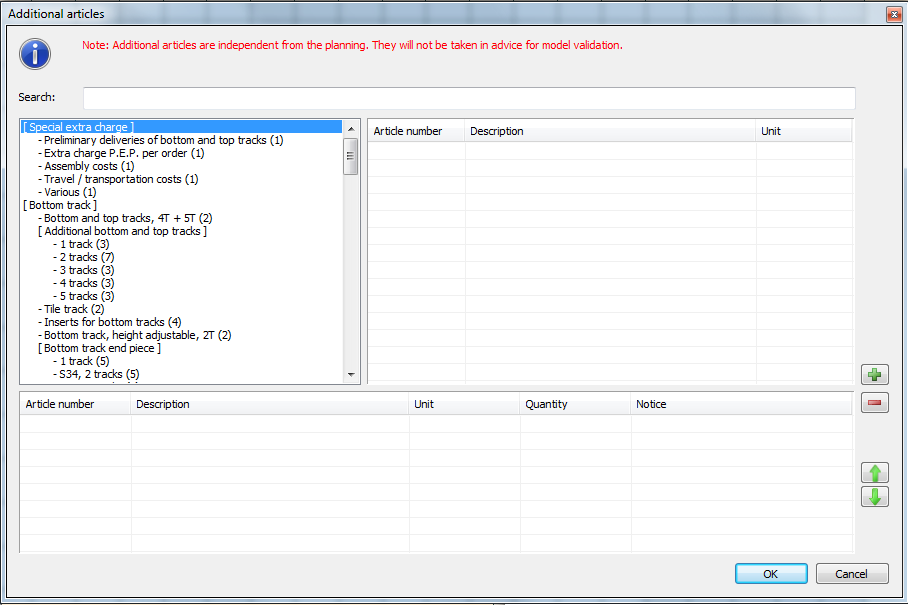Screen dimensions: 908x605
Task: Expand the Bottom track category
Action: [60, 205]
